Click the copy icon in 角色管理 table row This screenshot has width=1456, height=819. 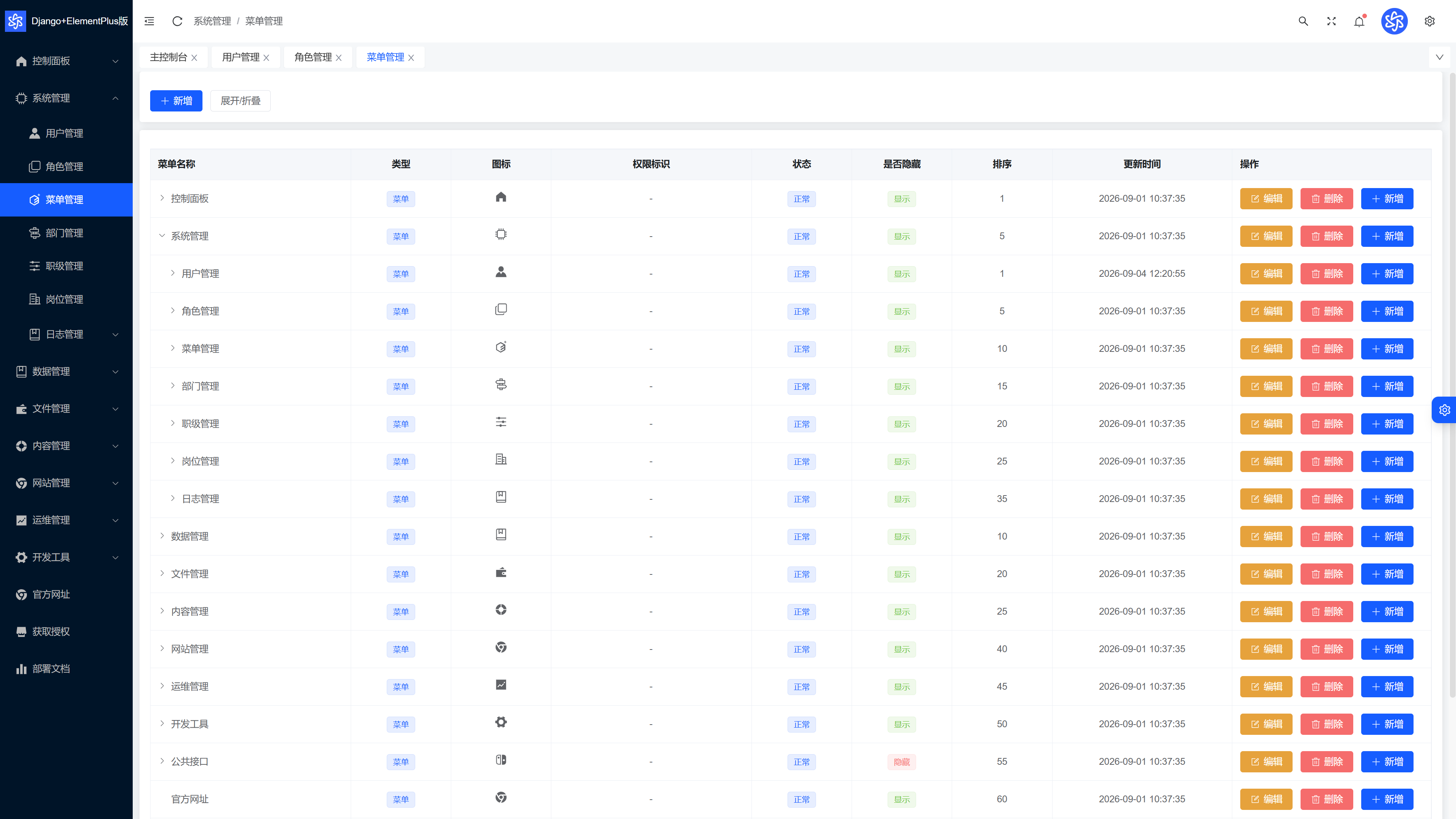tap(501, 309)
